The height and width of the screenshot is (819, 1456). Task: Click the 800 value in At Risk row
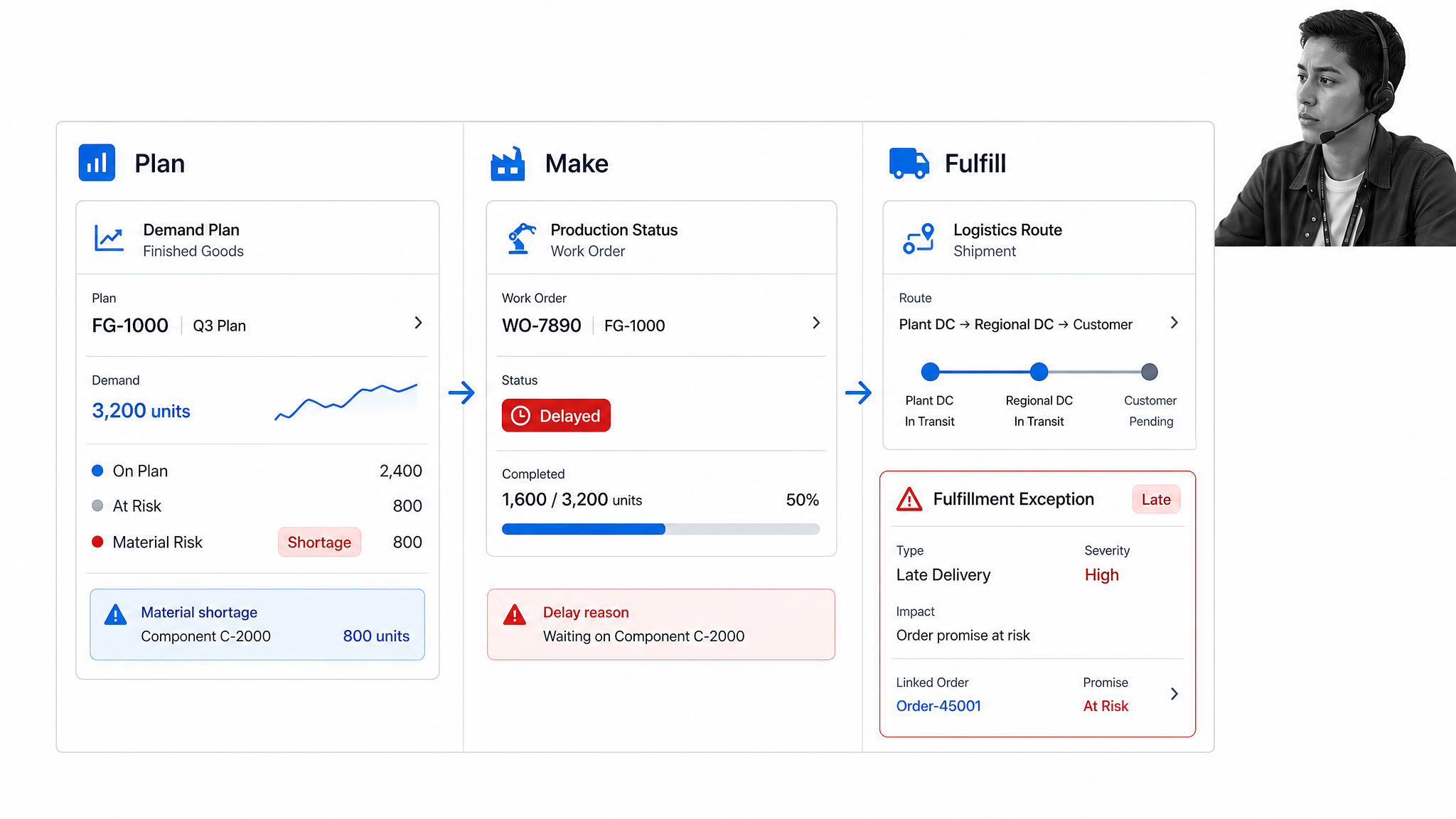[407, 506]
